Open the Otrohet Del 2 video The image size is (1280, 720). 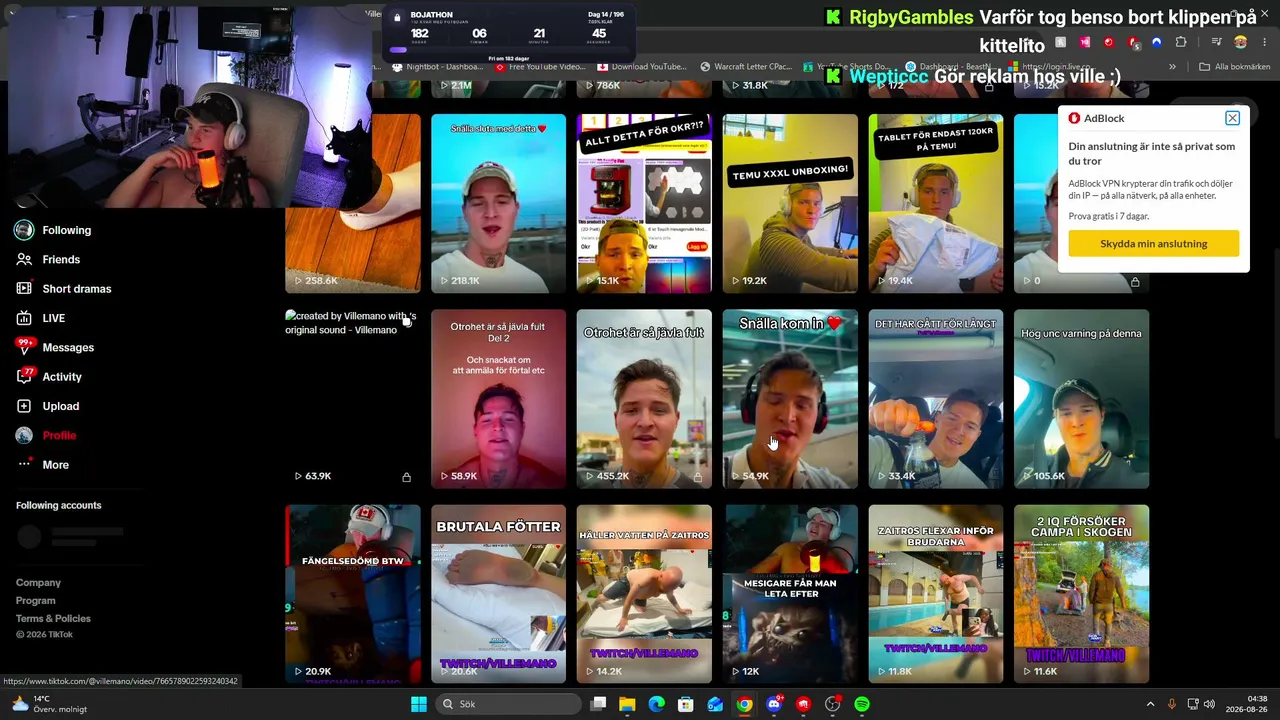pos(498,399)
